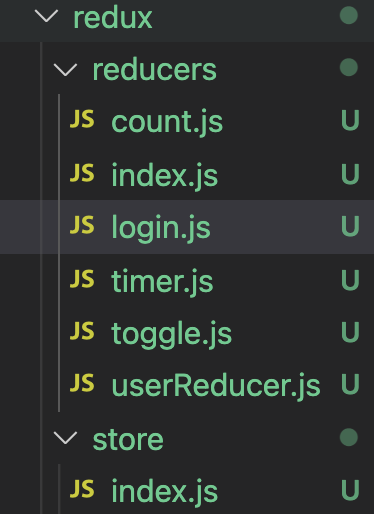Click the U badge on reducers index.js
The image size is (374, 514).
coord(350,173)
